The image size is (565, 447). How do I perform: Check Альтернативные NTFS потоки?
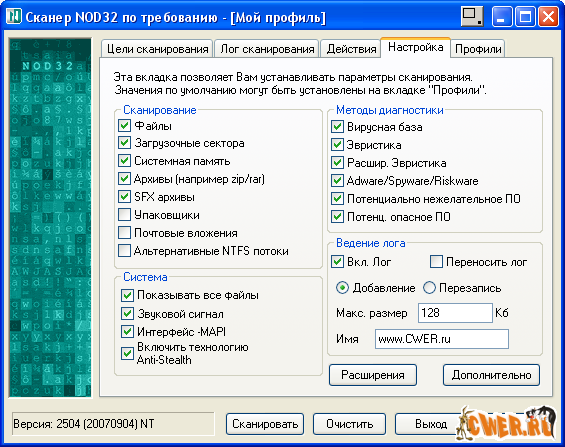coord(124,251)
